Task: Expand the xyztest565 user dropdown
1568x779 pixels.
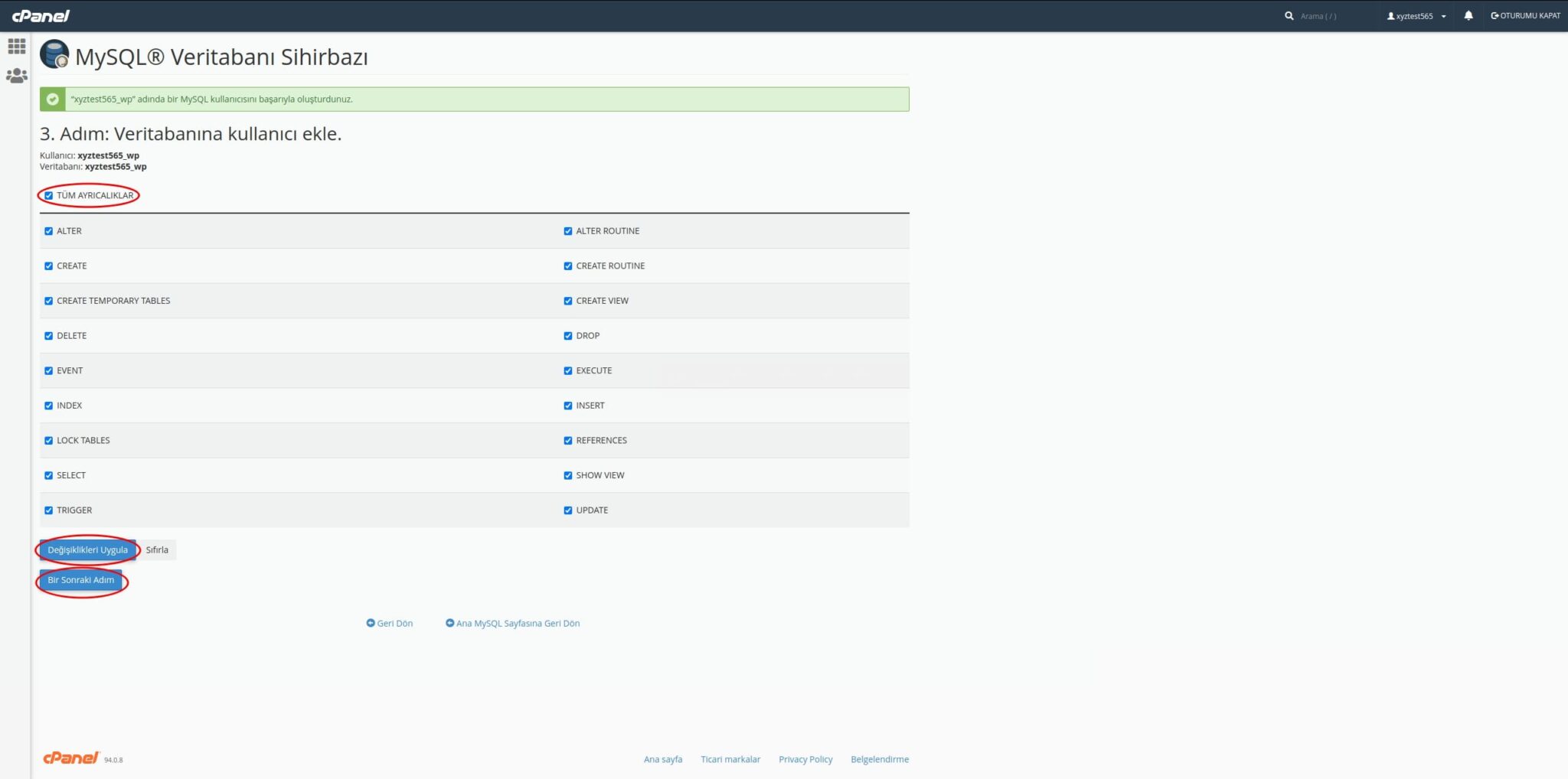Action: (x=1416, y=15)
